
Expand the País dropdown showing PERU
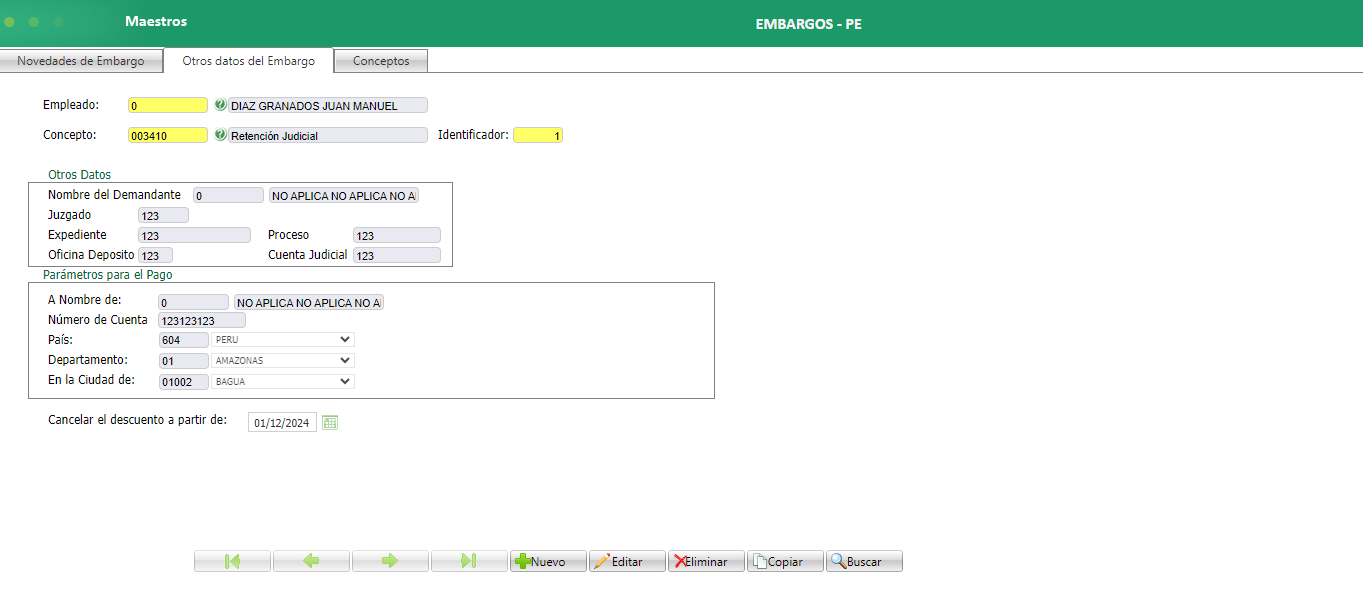pyautogui.click(x=283, y=340)
